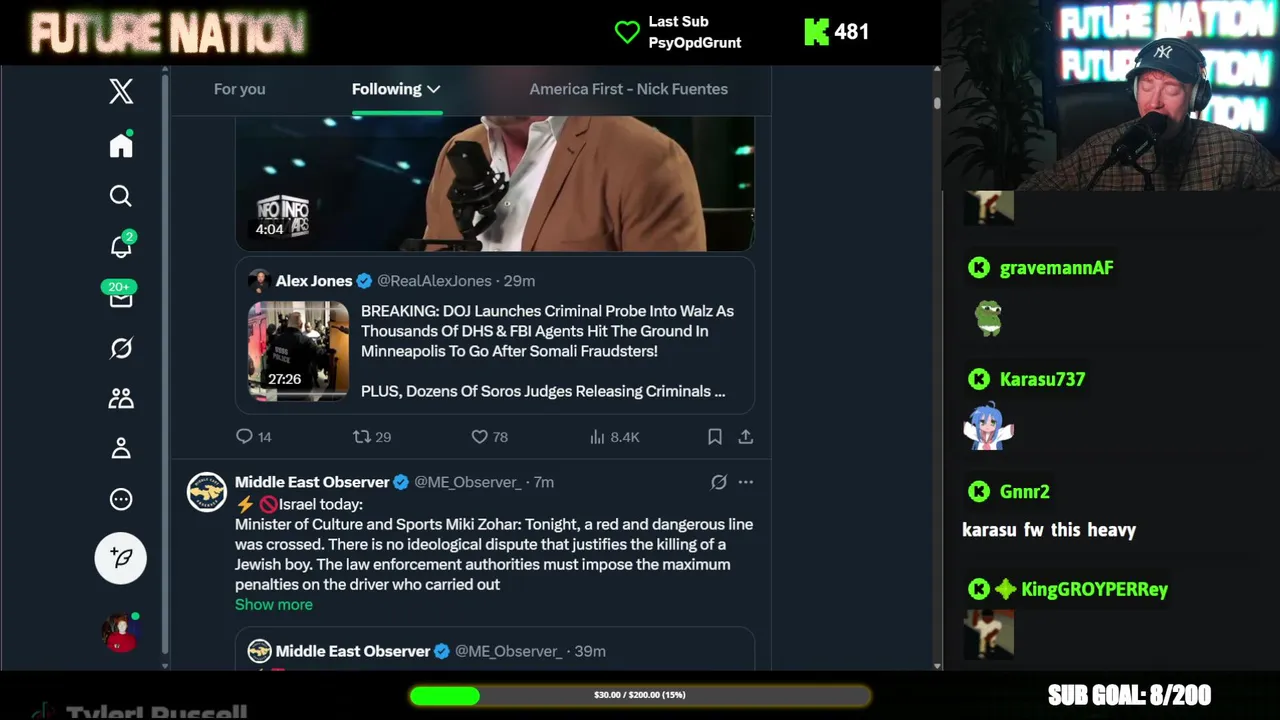
Task: Click gravemannAF's Kick badge in chat
Action: [978, 268]
